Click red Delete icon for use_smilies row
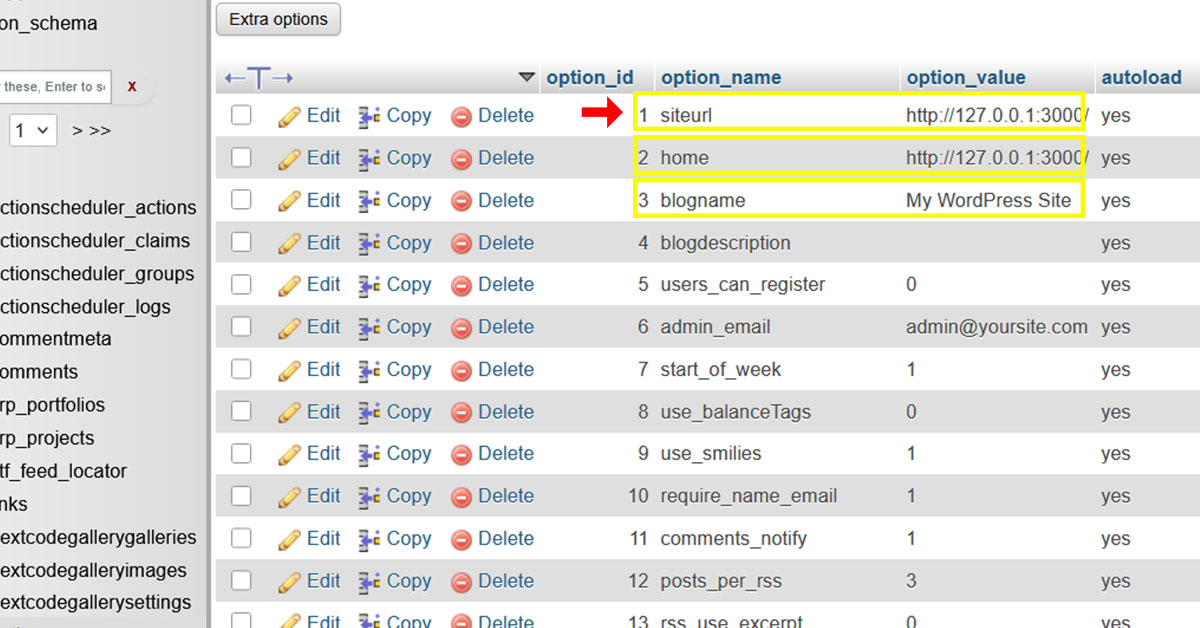The height and width of the screenshot is (628, 1200). (461, 454)
